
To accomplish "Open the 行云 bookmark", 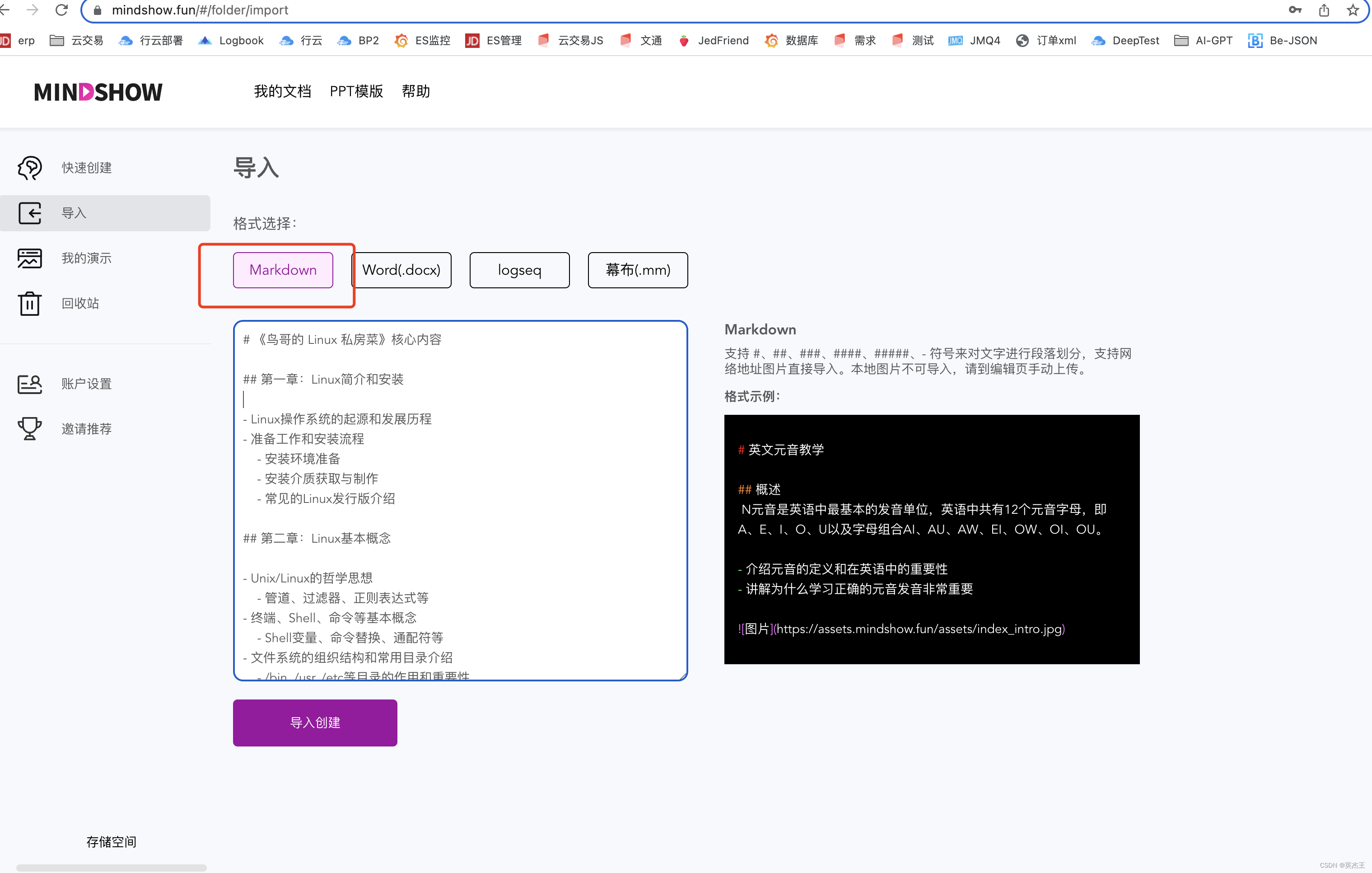I will pyautogui.click(x=301, y=41).
